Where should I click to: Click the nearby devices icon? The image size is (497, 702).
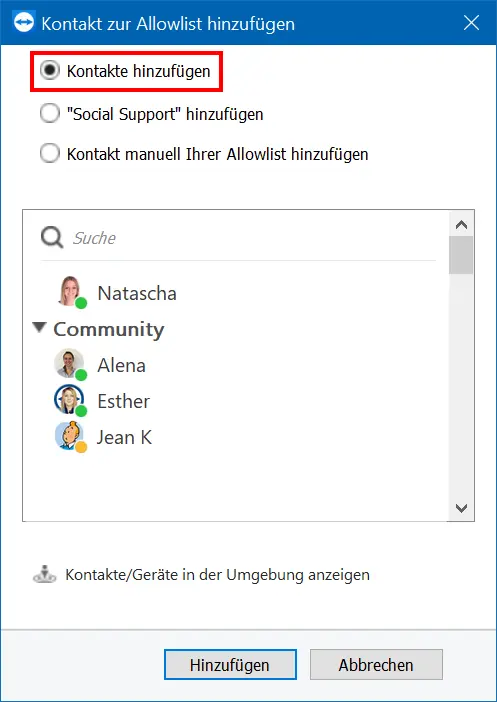pyautogui.click(x=45, y=574)
